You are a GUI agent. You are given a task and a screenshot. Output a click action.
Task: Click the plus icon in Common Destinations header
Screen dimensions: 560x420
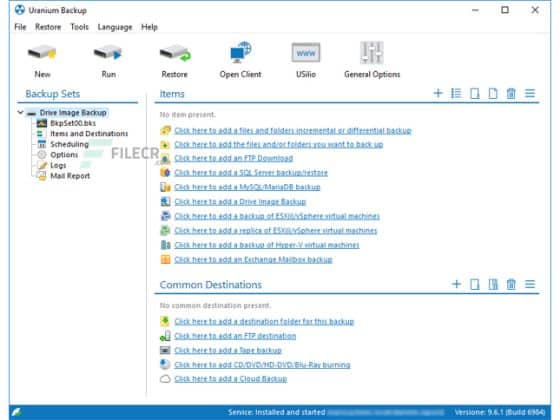coord(456,284)
